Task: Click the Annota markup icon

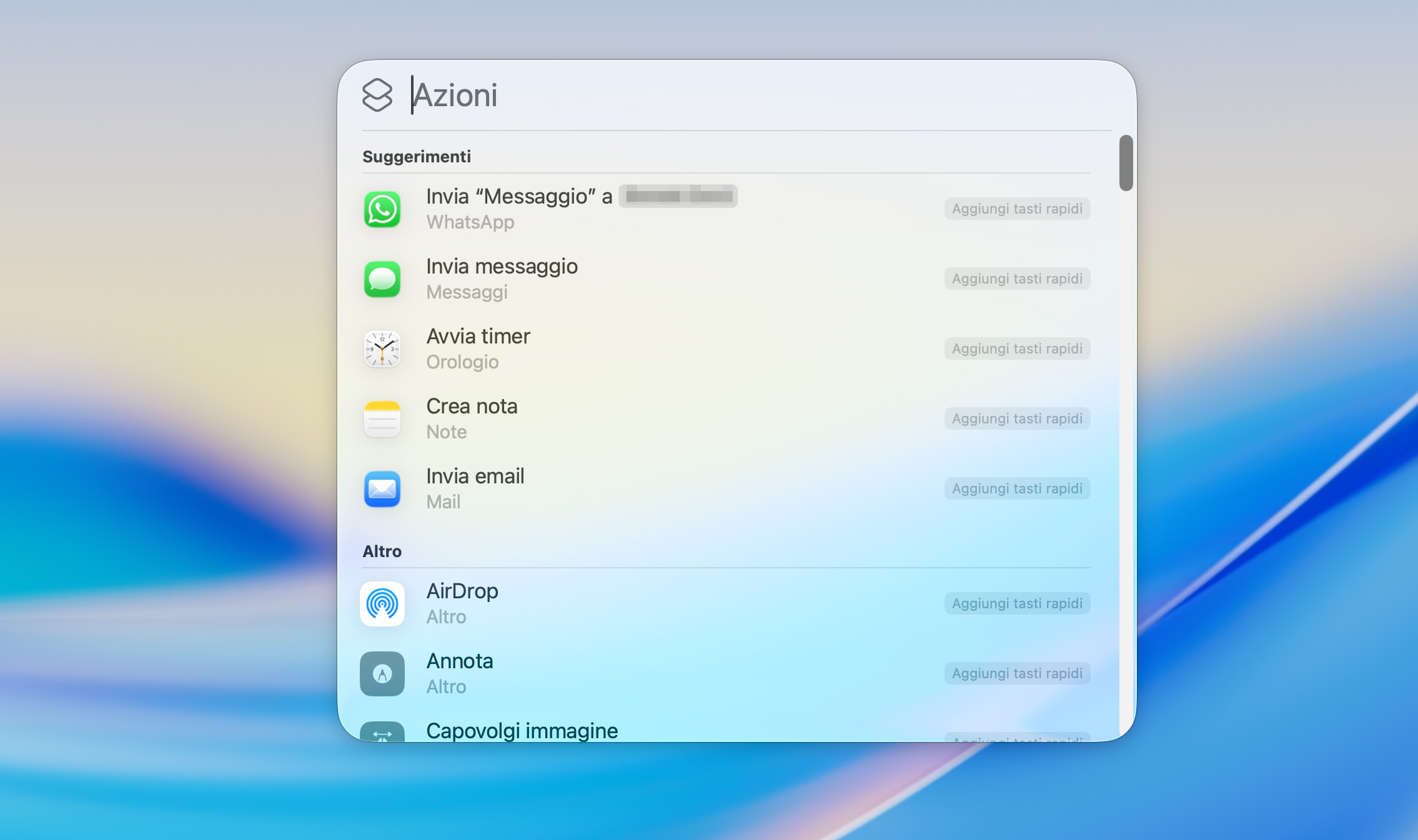Action: [x=382, y=674]
